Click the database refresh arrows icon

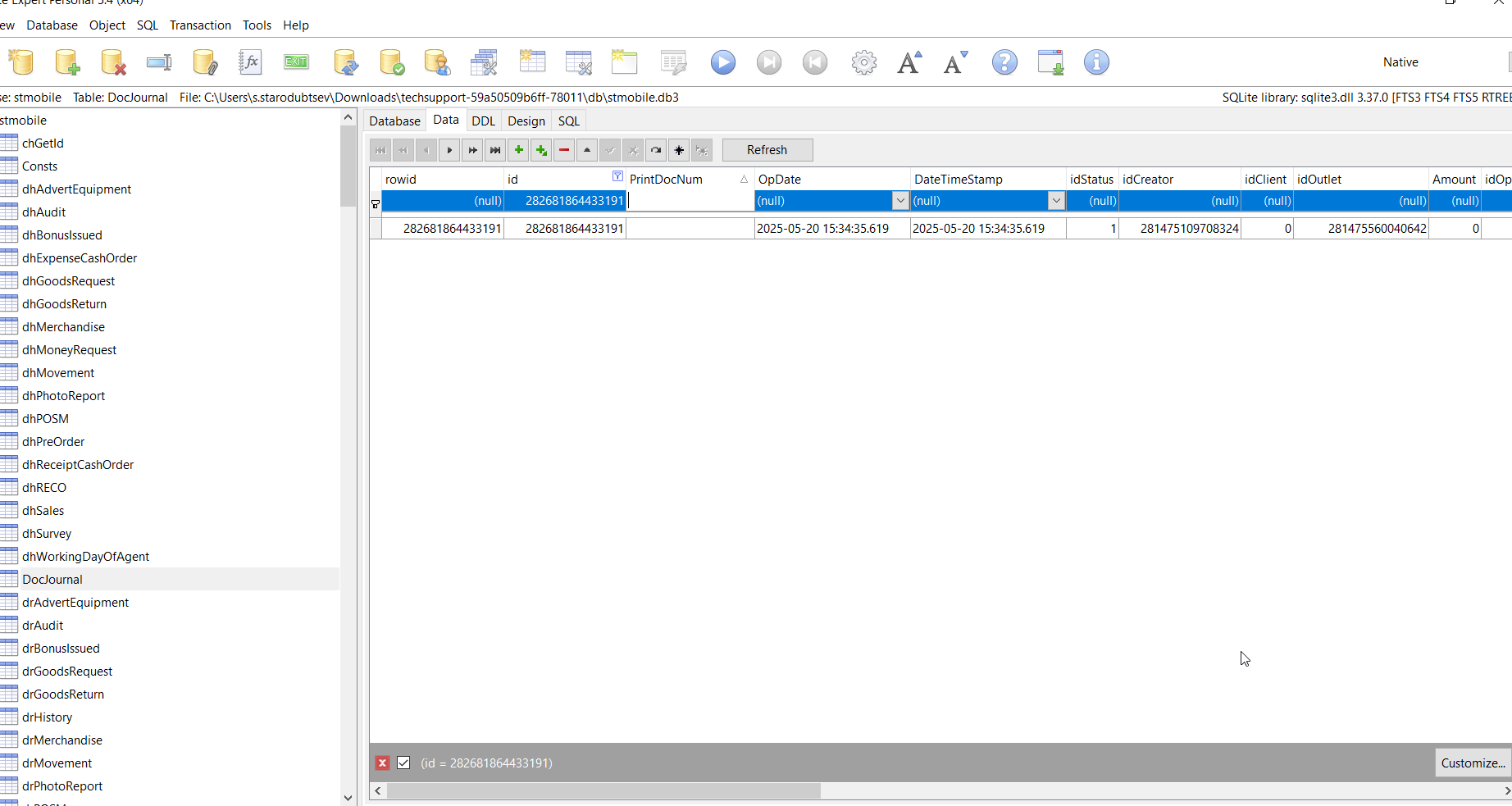[346, 62]
